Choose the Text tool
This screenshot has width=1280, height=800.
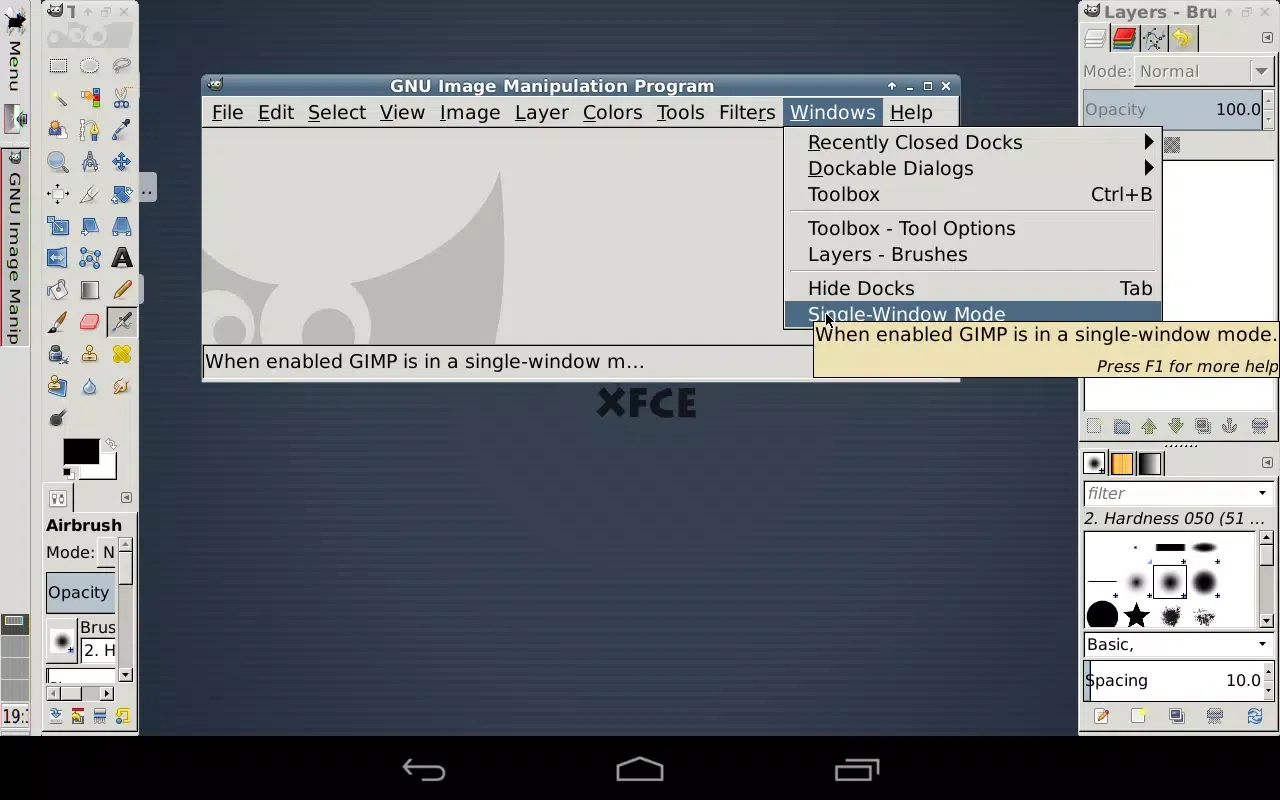point(122,258)
